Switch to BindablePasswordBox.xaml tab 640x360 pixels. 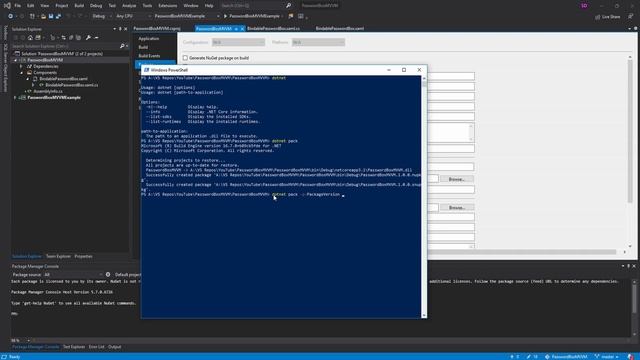pyautogui.click(x=340, y=29)
